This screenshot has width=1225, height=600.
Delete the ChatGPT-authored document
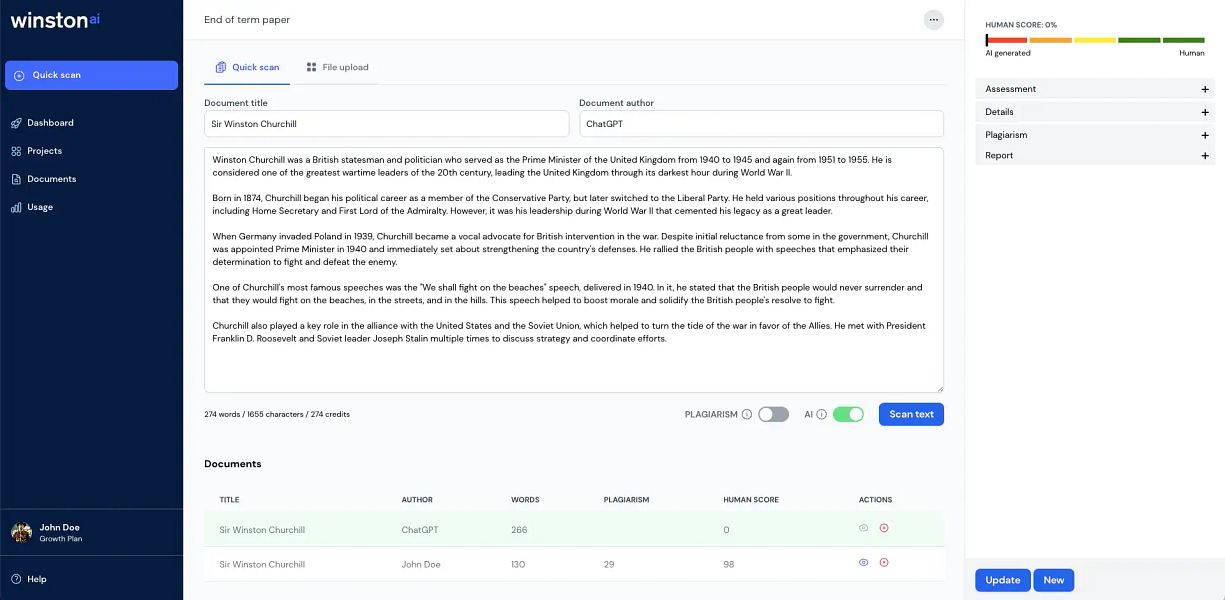coord(883,528)
